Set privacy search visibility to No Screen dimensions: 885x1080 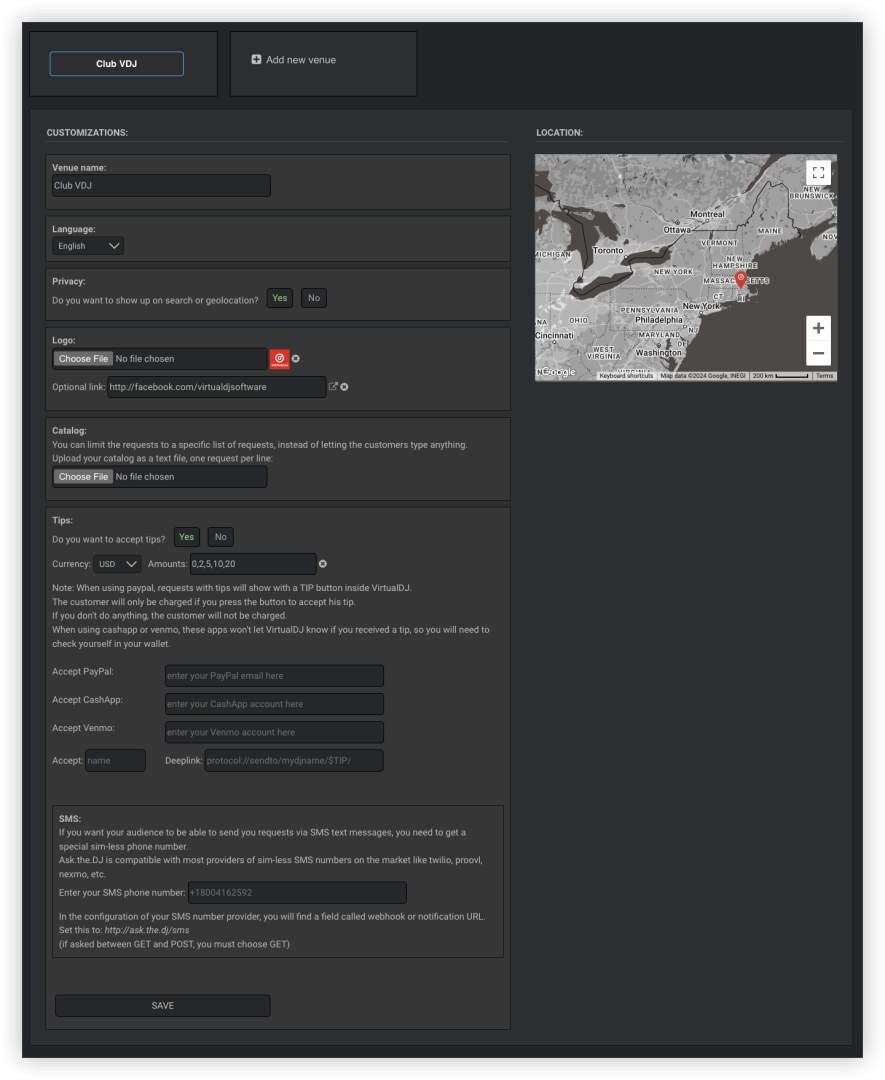(313, 298)
